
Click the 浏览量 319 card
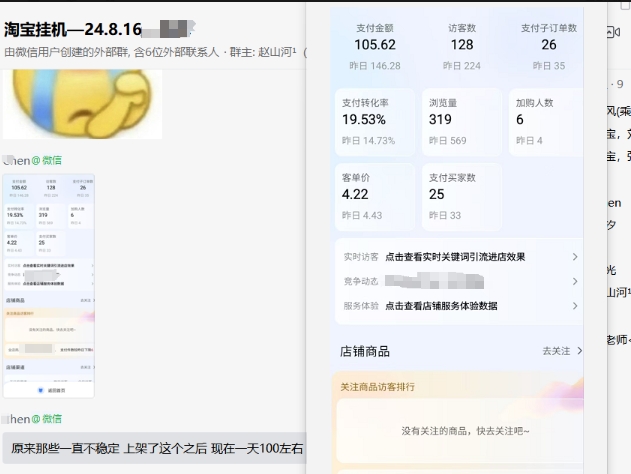pos(461,121)
